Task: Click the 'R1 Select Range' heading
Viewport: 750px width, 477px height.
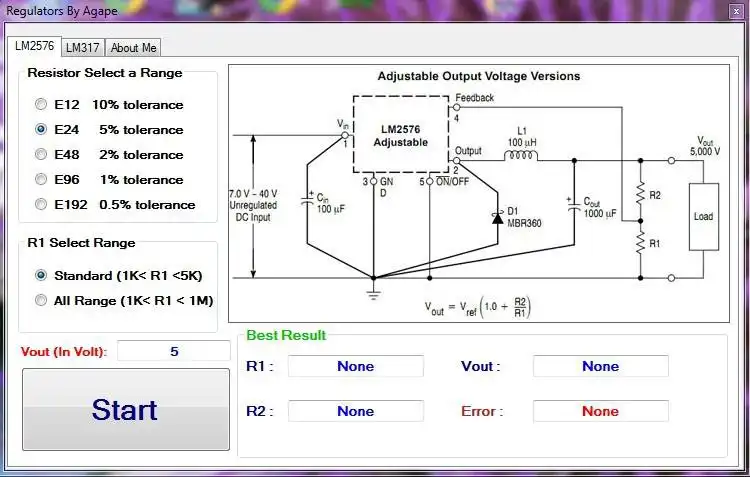Action: tap(81, 243)
